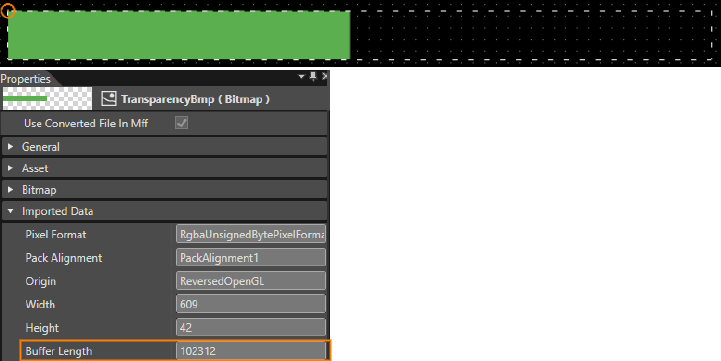Select the Properties tab
The height and width of the screenshot is (361, 721).
coord(26,79)
